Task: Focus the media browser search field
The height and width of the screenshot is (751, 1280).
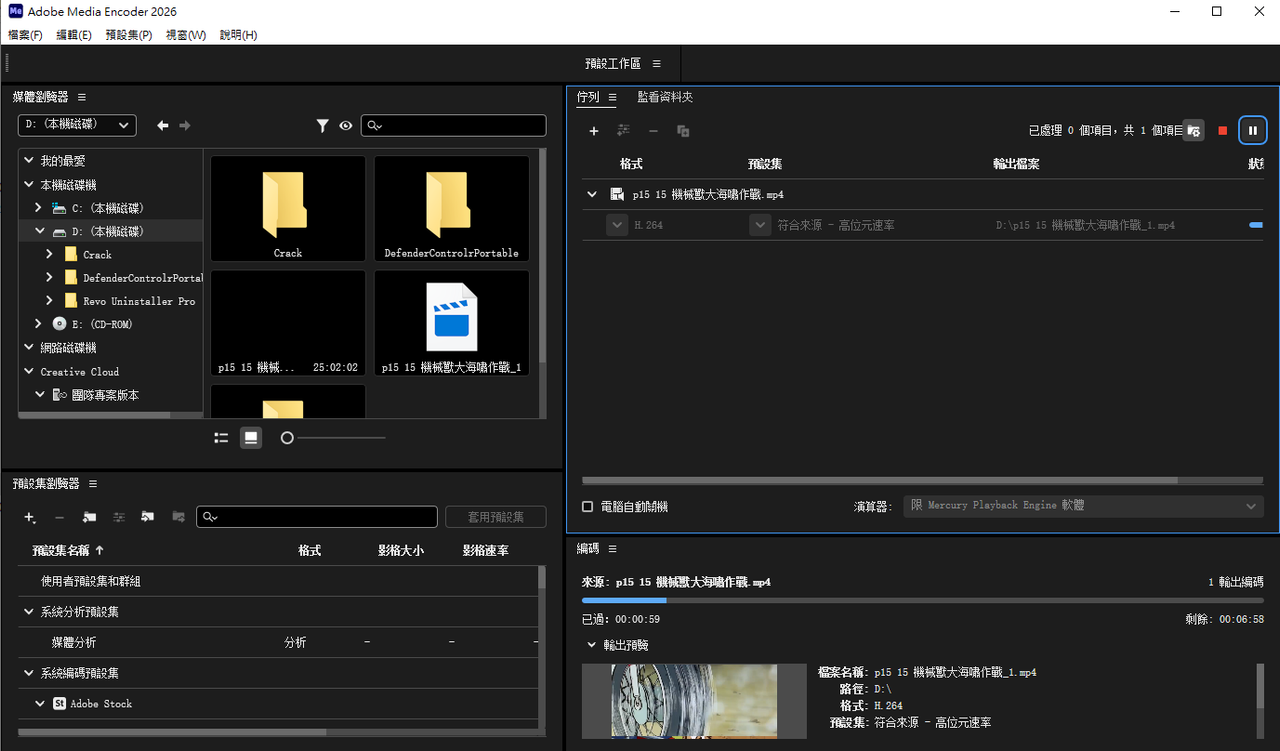Action: [454, 125]
